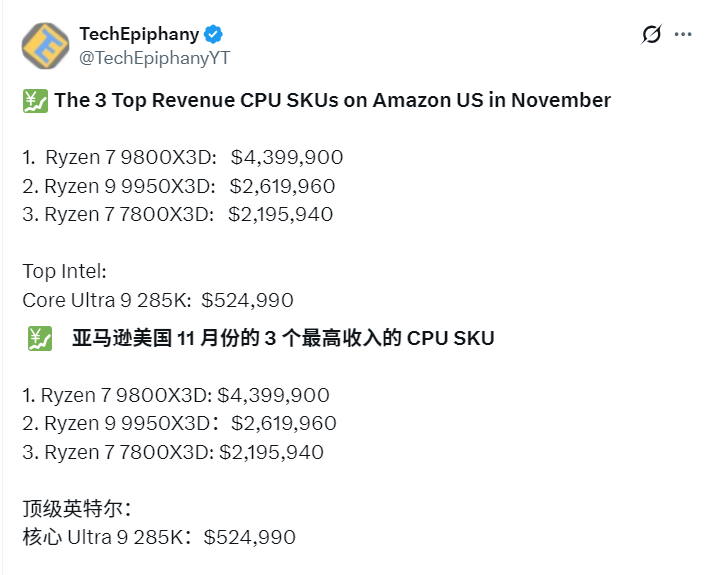Click the blue verified checkmark badge

click(x=214, y=34)
